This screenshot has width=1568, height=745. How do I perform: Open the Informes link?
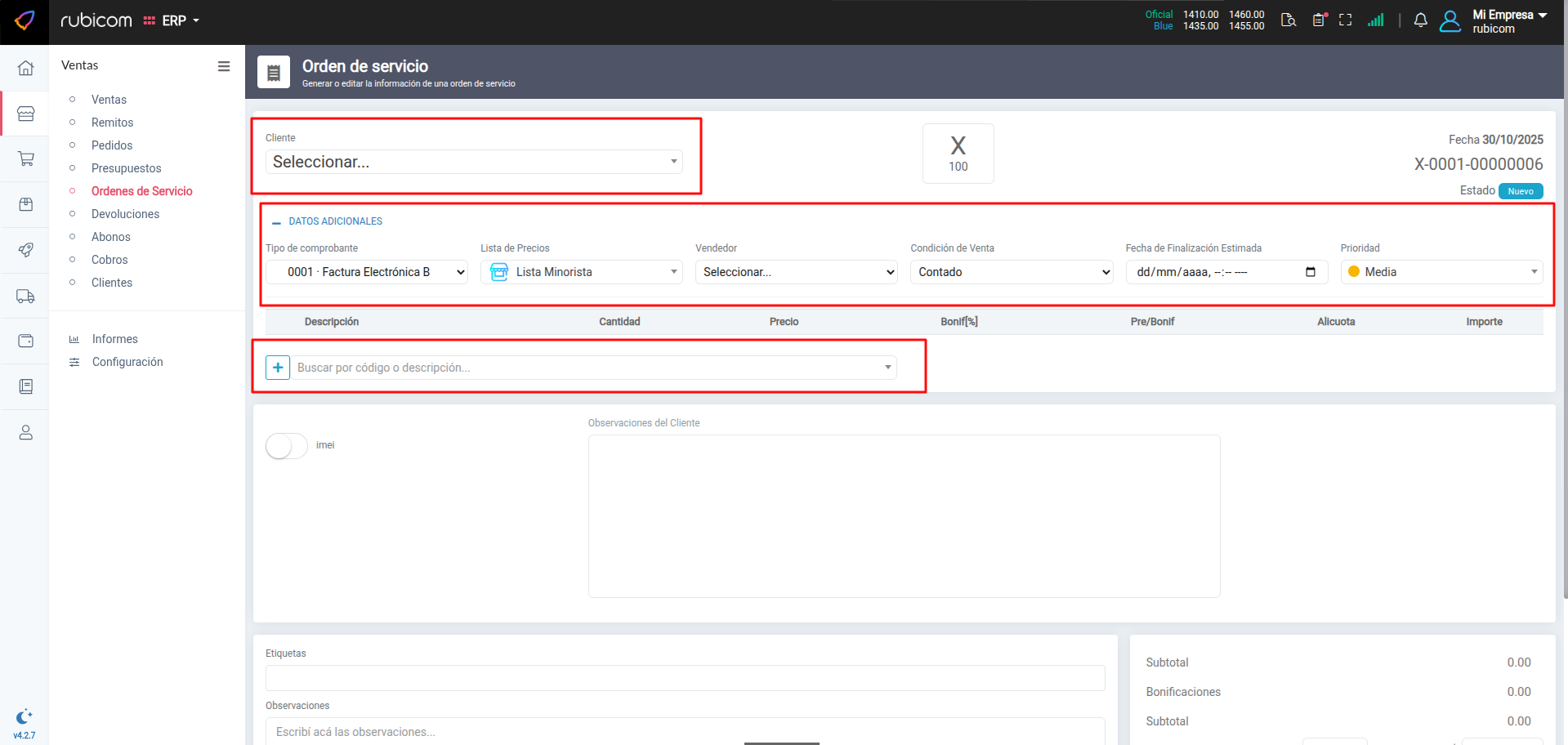click(x=114, y=339)
